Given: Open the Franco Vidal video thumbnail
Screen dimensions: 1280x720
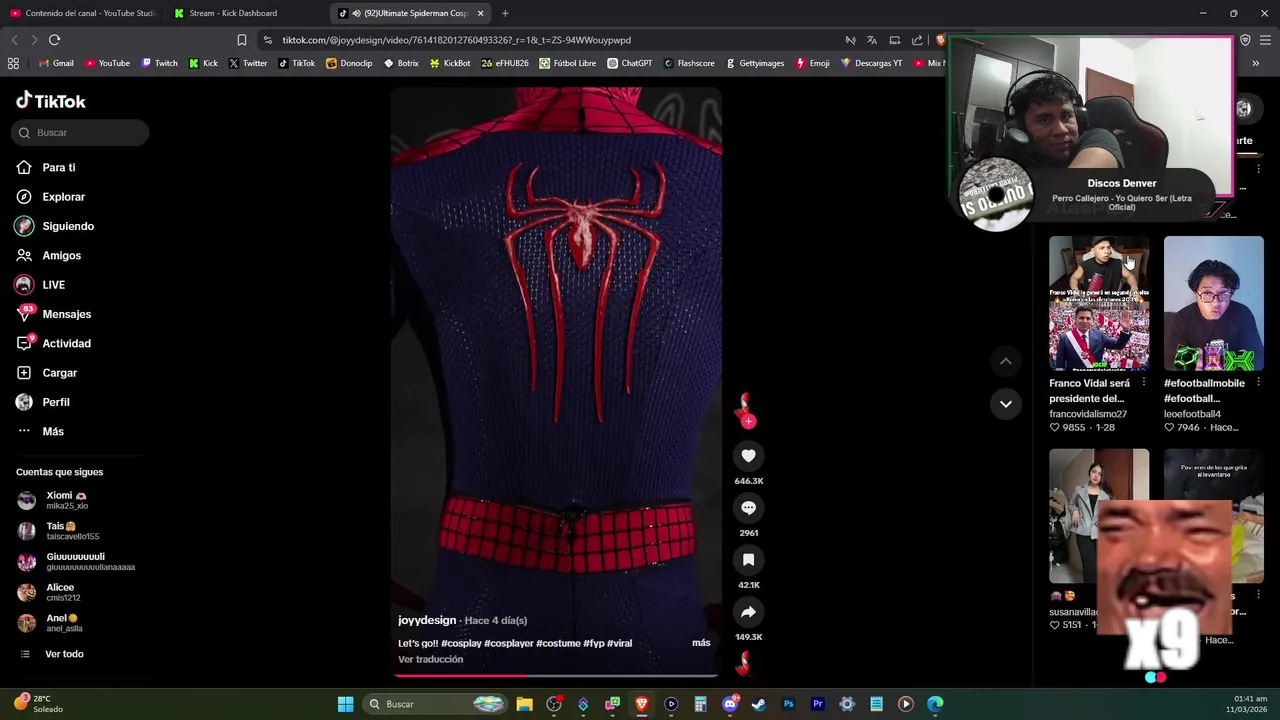Looking at the screenshot, I should coord(1099,303).
